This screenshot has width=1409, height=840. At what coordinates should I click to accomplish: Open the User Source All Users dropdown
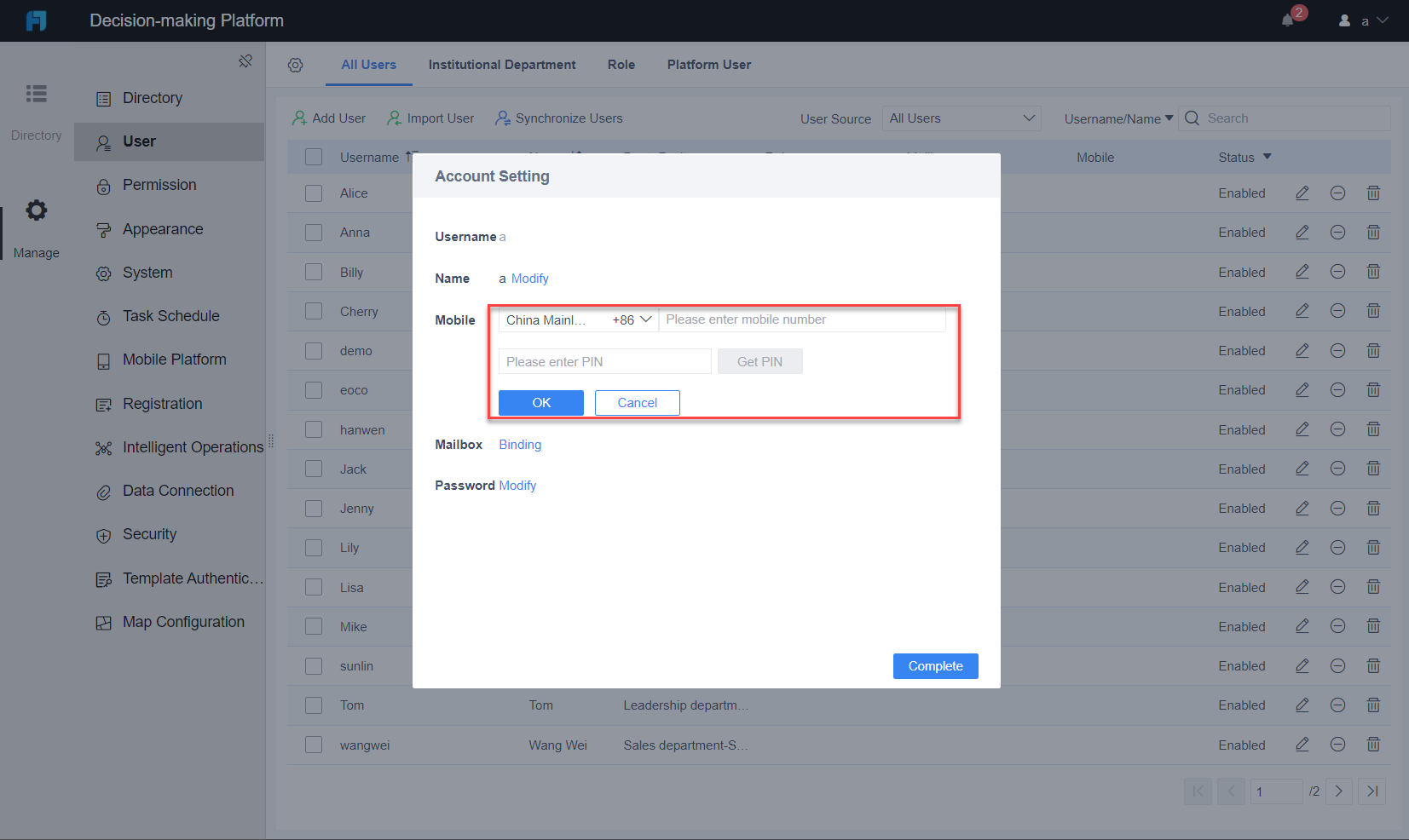click(961, 118)
